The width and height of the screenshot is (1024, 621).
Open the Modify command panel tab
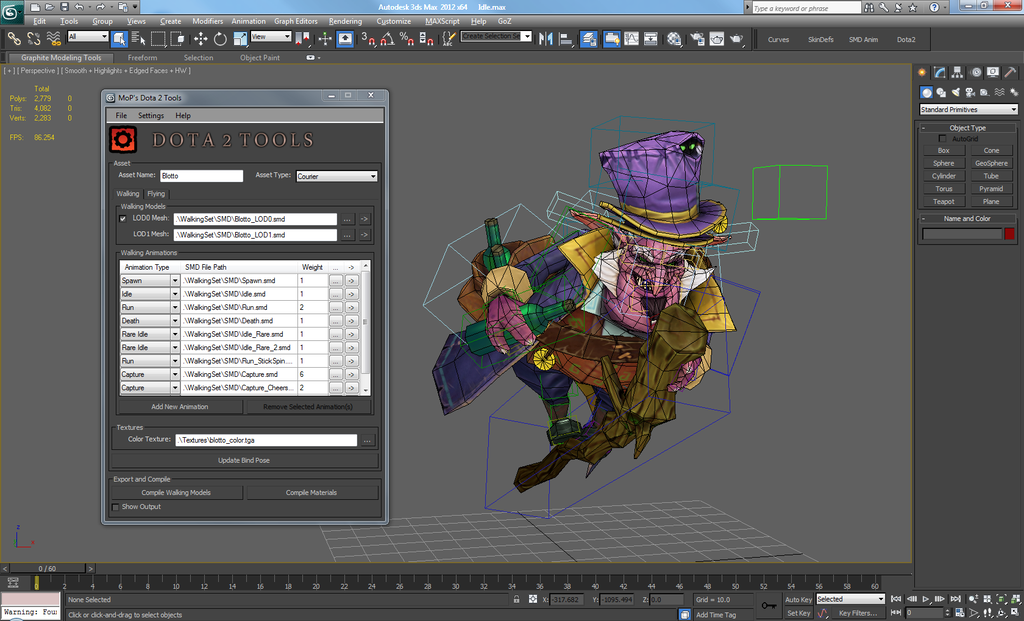940,72
